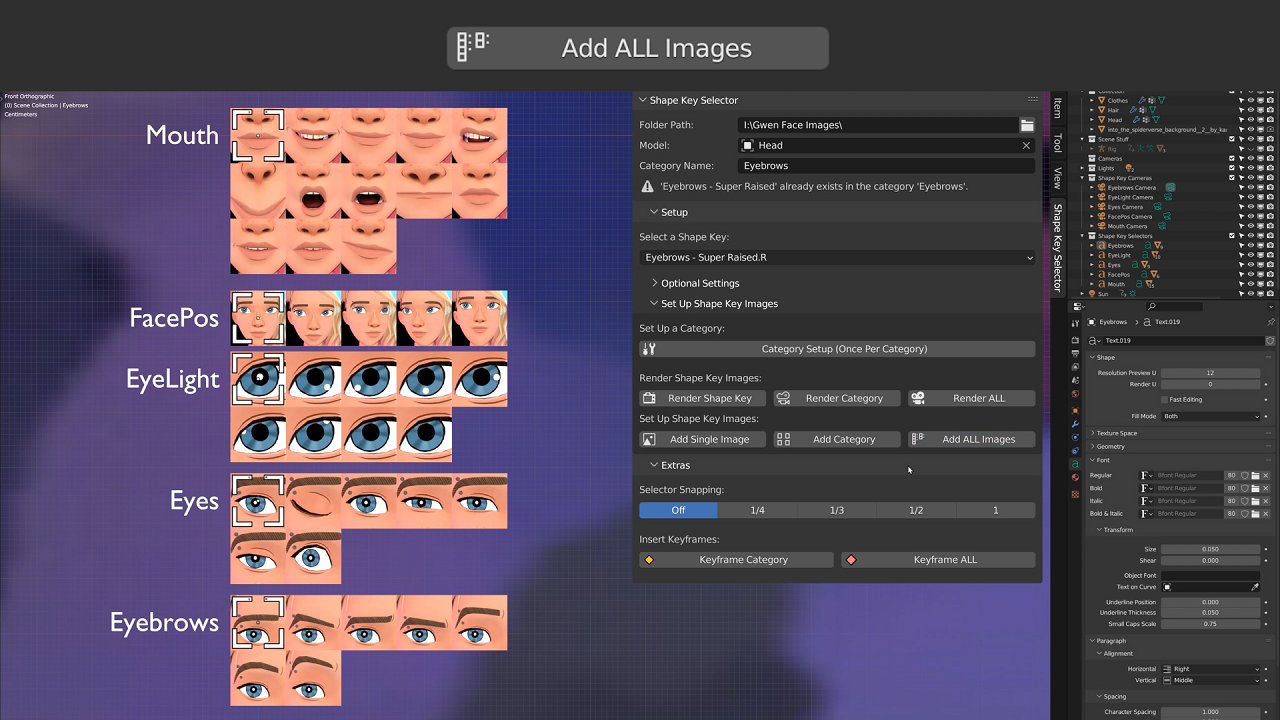Open the Output properties tab icon
This screenshot has width=1280, height=720.
(x=1075, y=354)
